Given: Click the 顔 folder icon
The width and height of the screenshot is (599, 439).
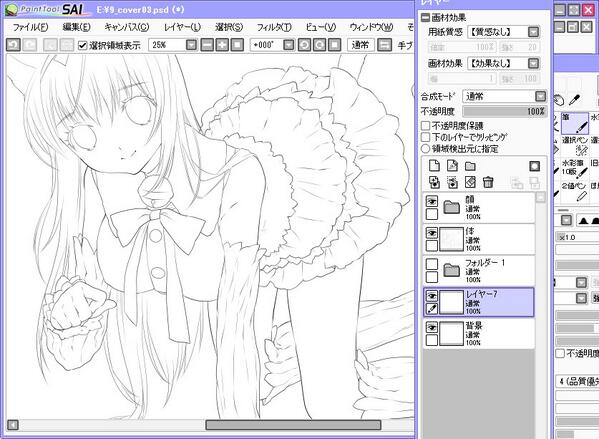Looking at the screenshot, I should coord(451,207).
